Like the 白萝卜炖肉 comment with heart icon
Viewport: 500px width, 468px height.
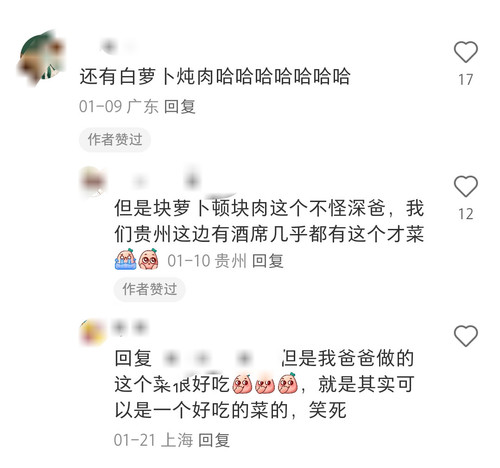[x=466, y=52]
